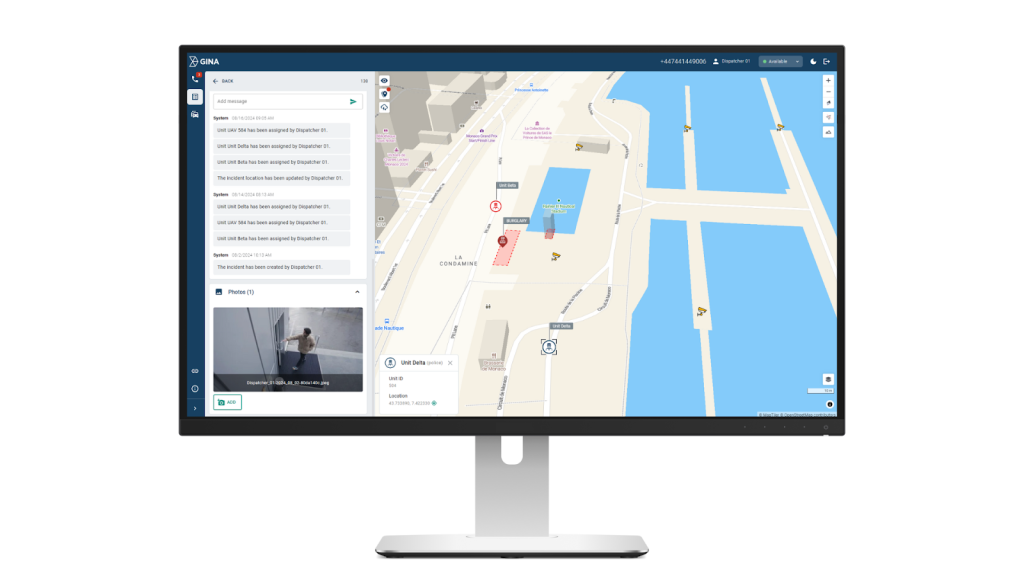1024x576 pixels.
Task: Click the cloud download map icon
Action: (385, 107)
